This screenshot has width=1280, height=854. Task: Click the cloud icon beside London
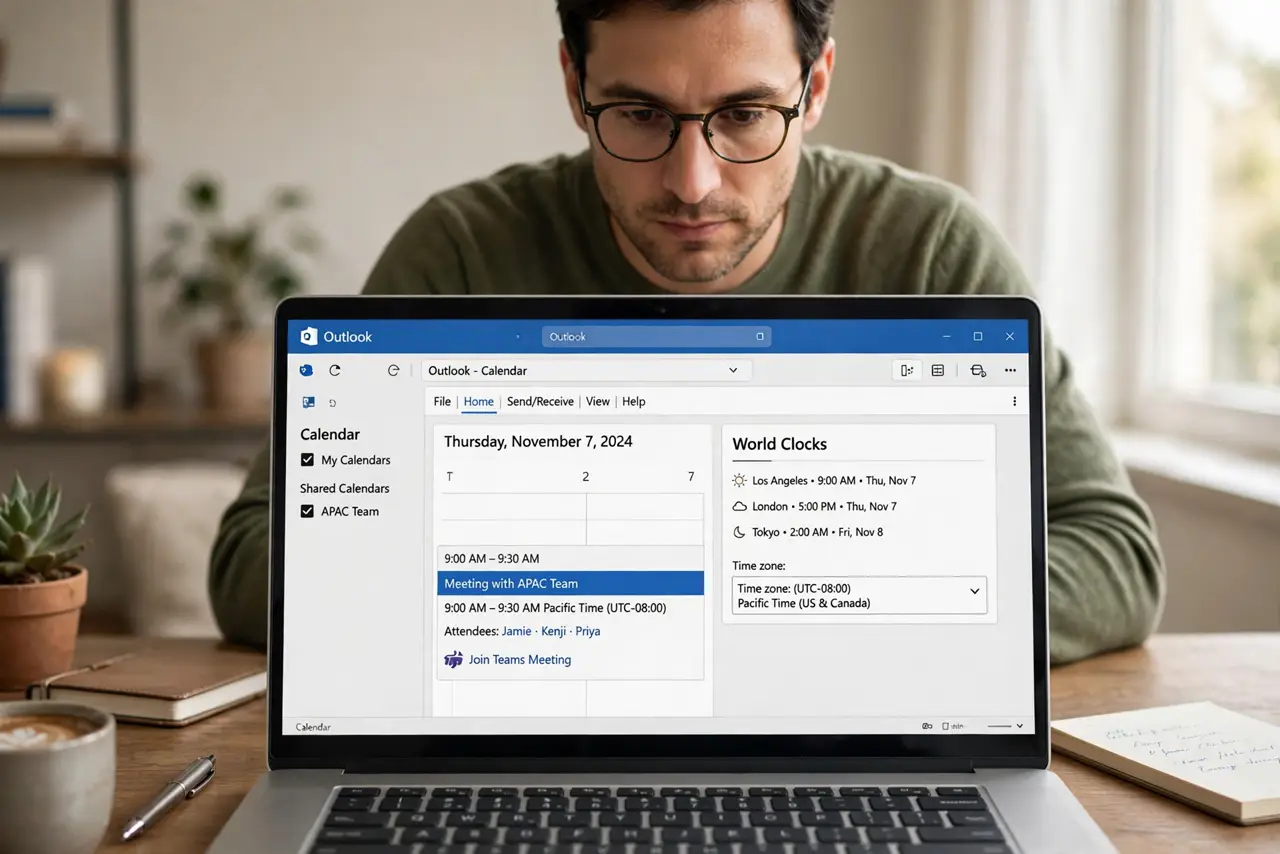(x=739, y=506)
